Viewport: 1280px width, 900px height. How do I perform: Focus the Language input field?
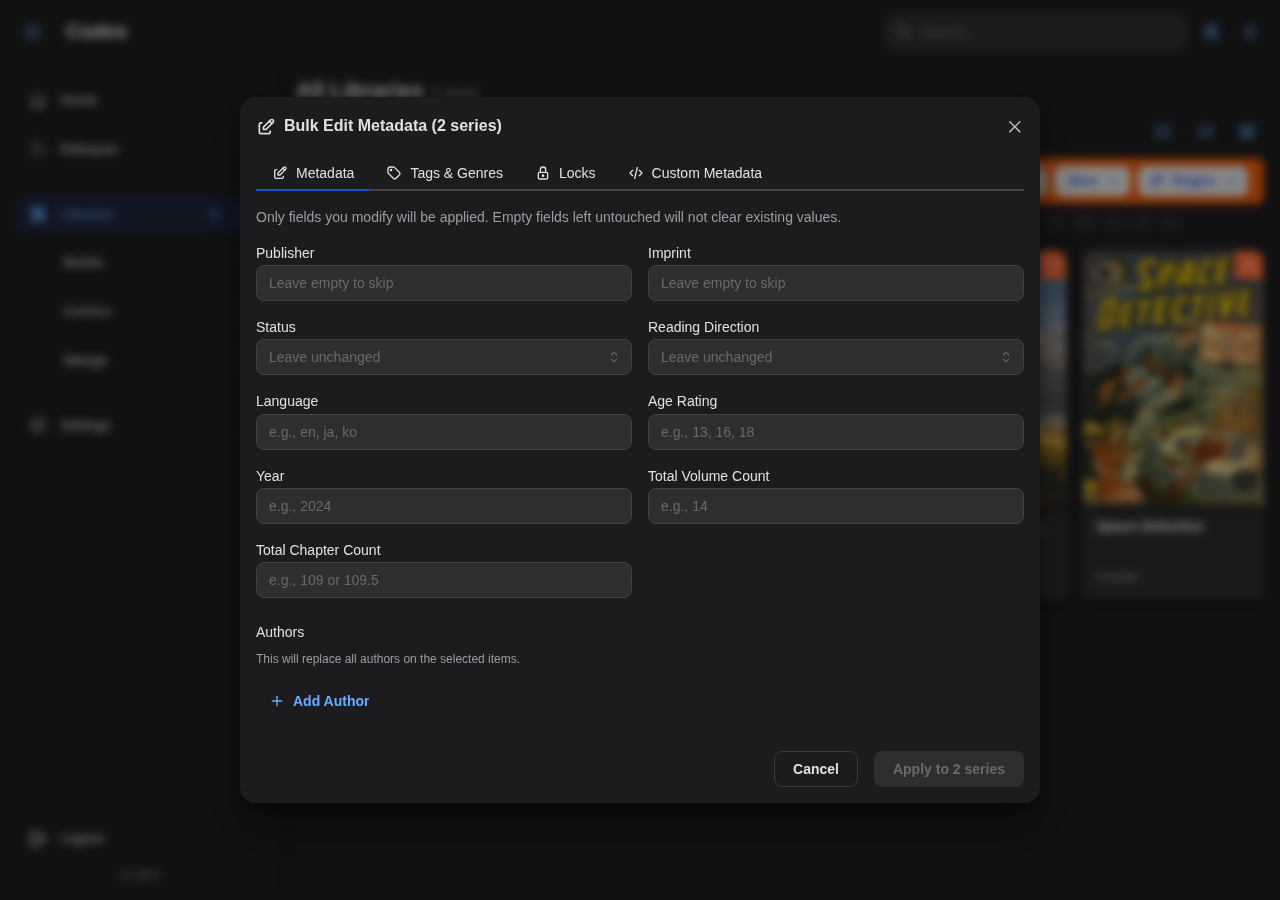pos(444,432)
